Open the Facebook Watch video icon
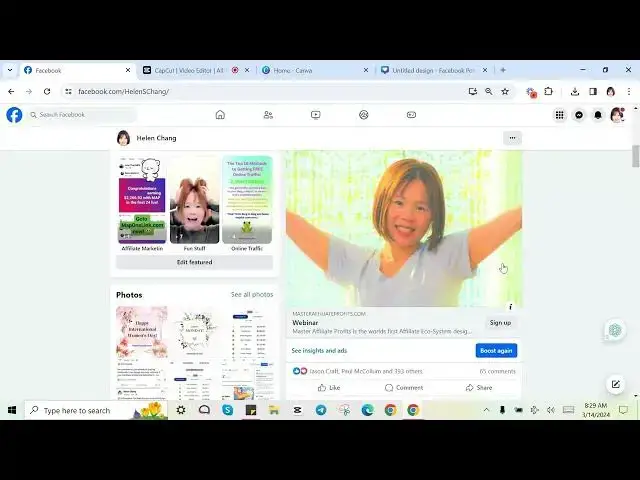 pos(315,115)
